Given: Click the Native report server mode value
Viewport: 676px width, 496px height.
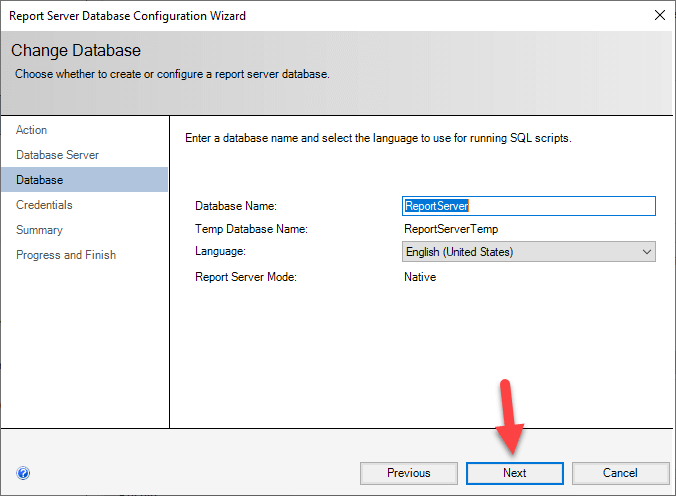Looking at the screenshot, I should (x=419, y=277).
